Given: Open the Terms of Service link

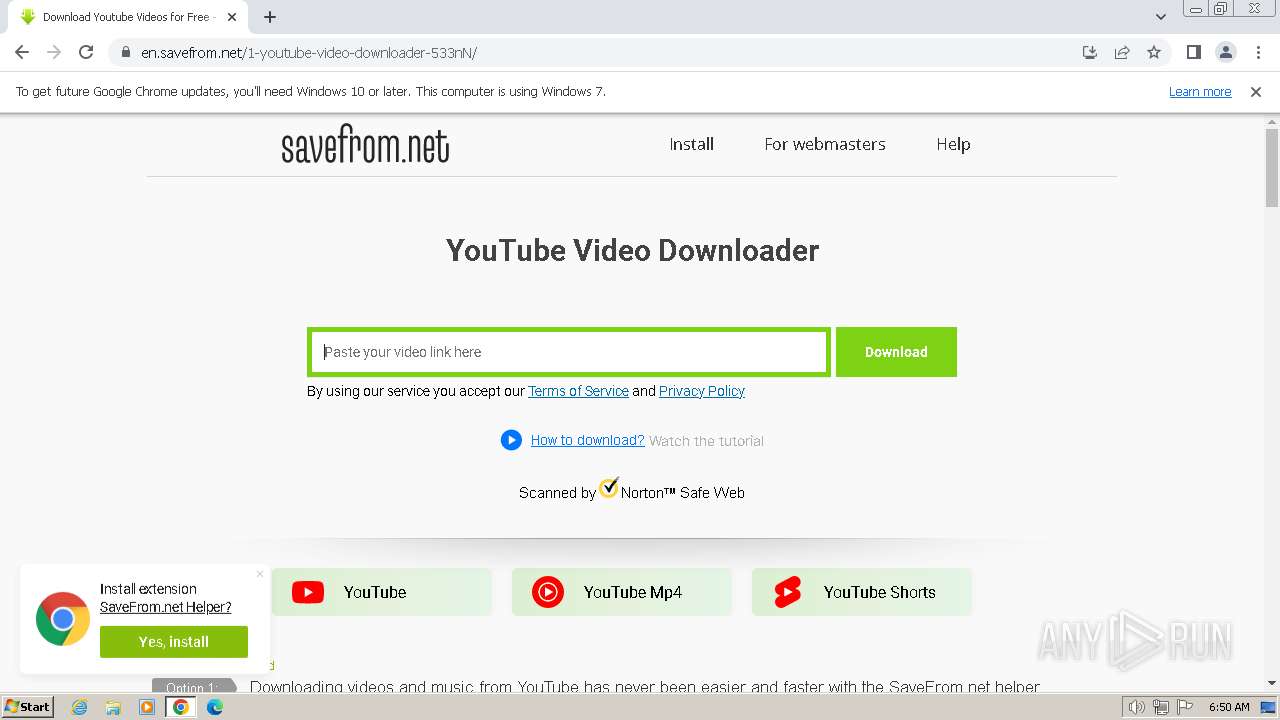Looking at the screenshot, I should 578,391.
